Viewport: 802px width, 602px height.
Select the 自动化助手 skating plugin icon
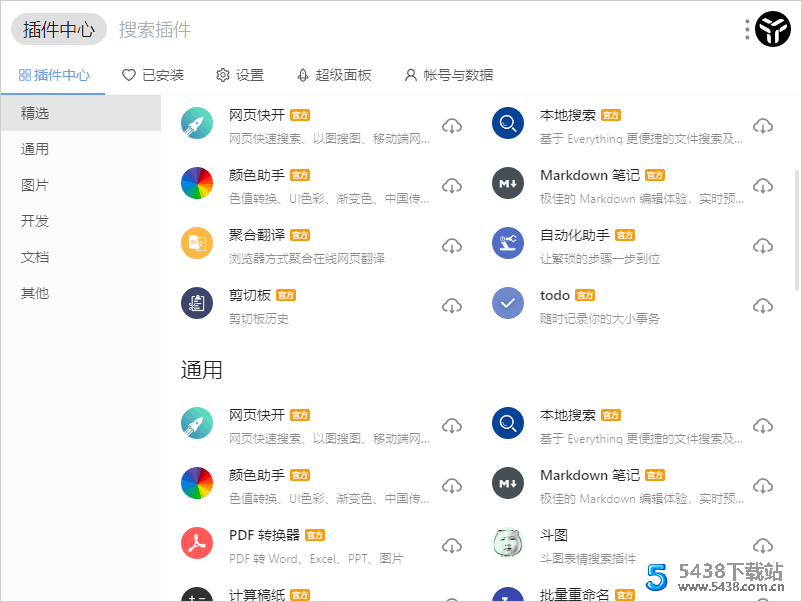coord(508,244)
